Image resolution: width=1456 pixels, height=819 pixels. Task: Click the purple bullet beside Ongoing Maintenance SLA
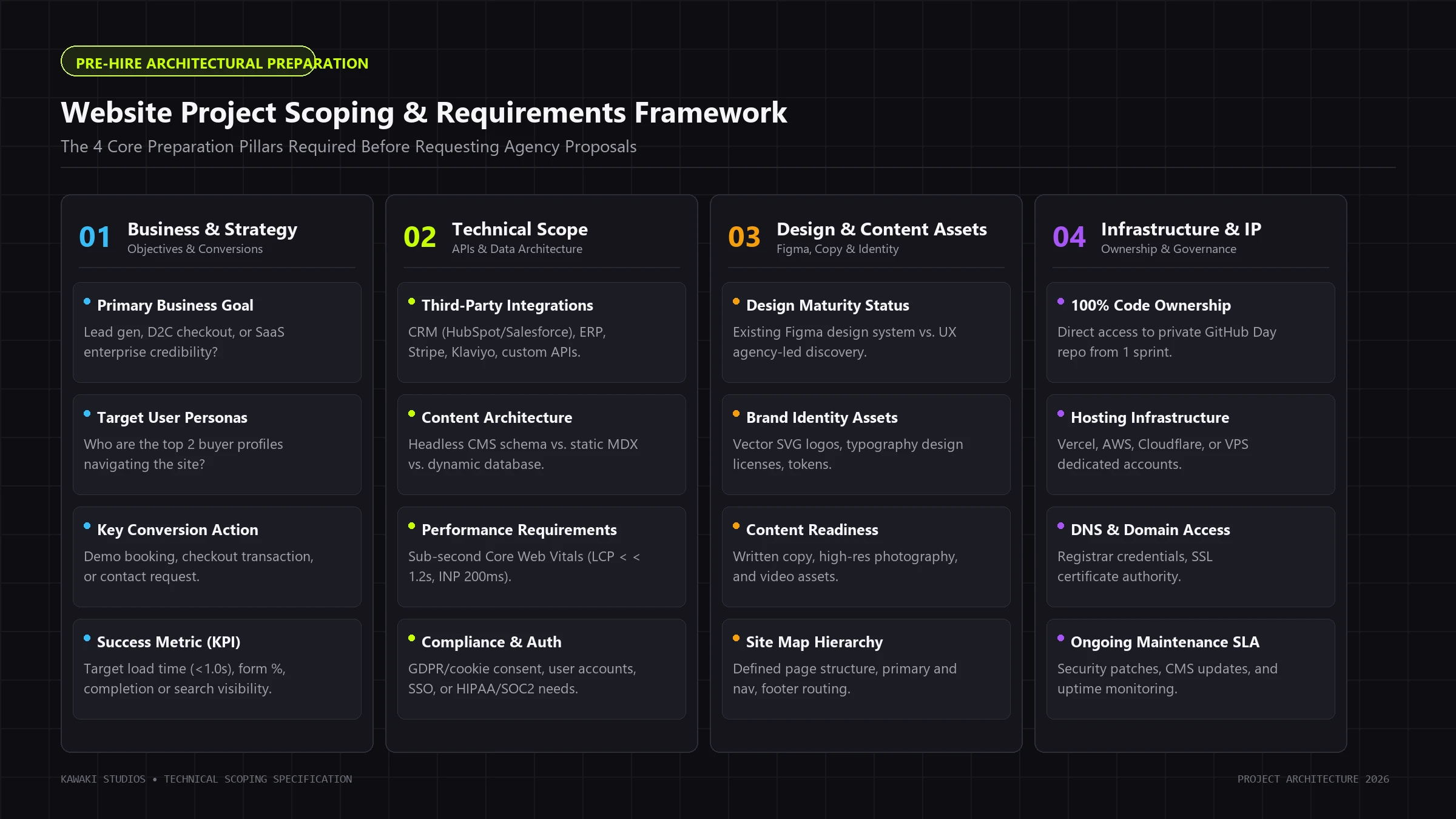click(1060, 638)
